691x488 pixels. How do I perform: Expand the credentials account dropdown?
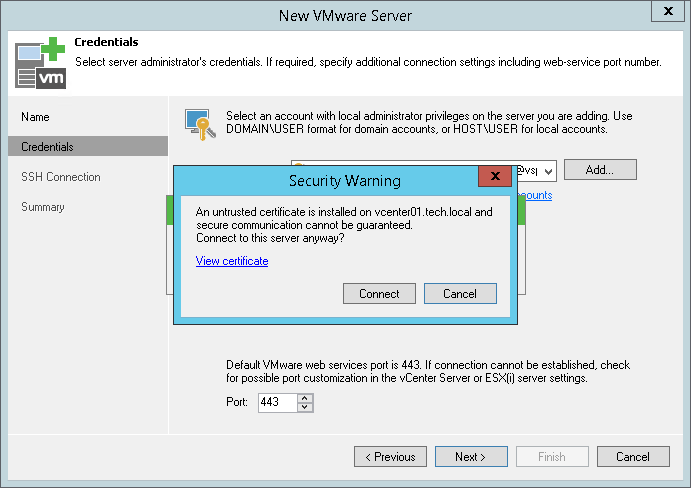[548, 171]
